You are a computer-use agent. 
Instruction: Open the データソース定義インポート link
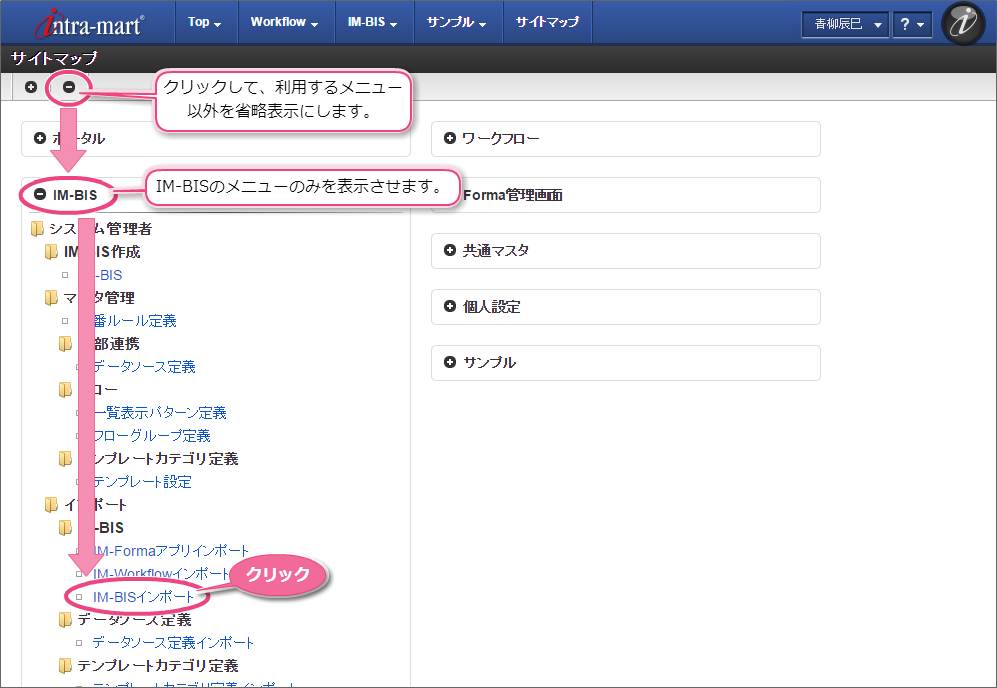[x=173, y=642]
